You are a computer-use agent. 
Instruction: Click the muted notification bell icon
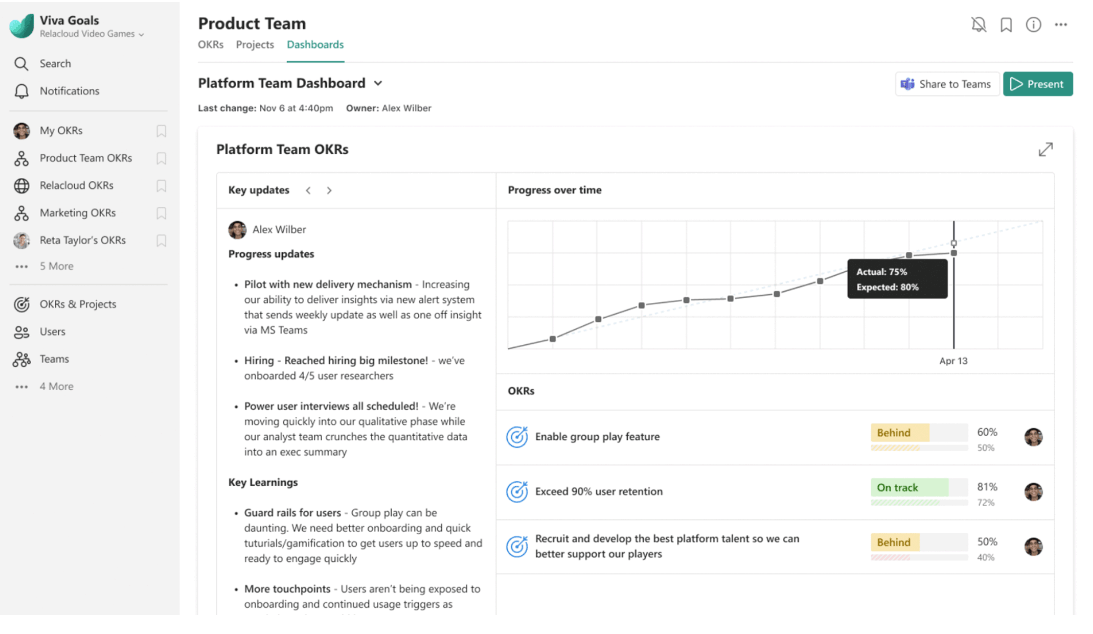click(x=978, y=25)
